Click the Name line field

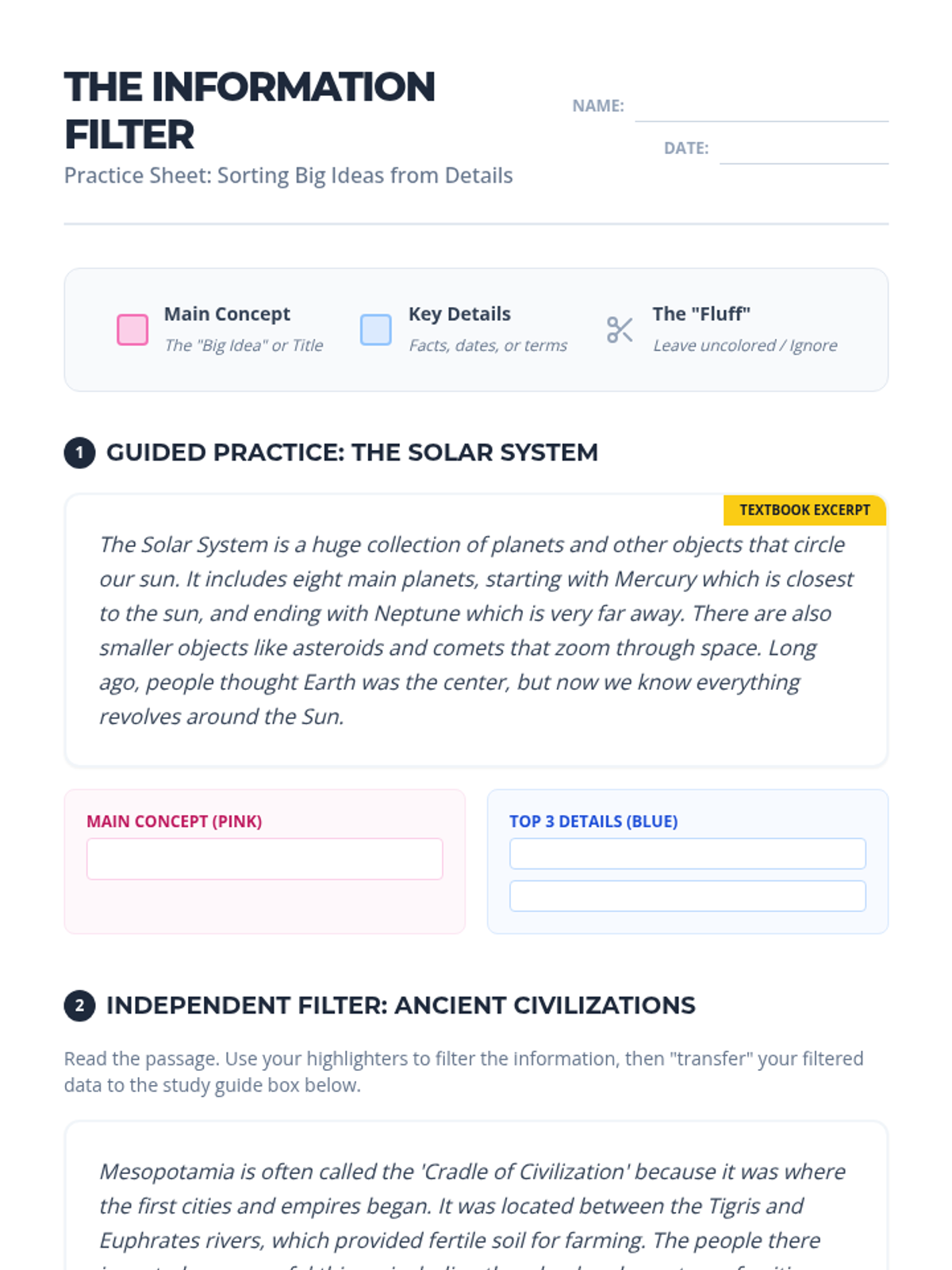pos(762,106)
